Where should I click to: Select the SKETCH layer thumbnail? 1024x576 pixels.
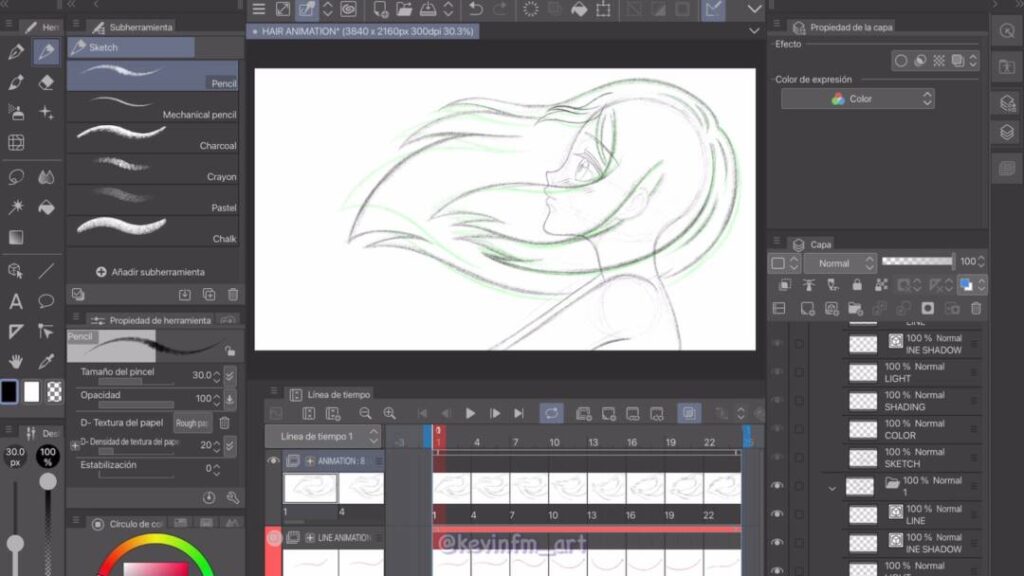coord(863,458)
